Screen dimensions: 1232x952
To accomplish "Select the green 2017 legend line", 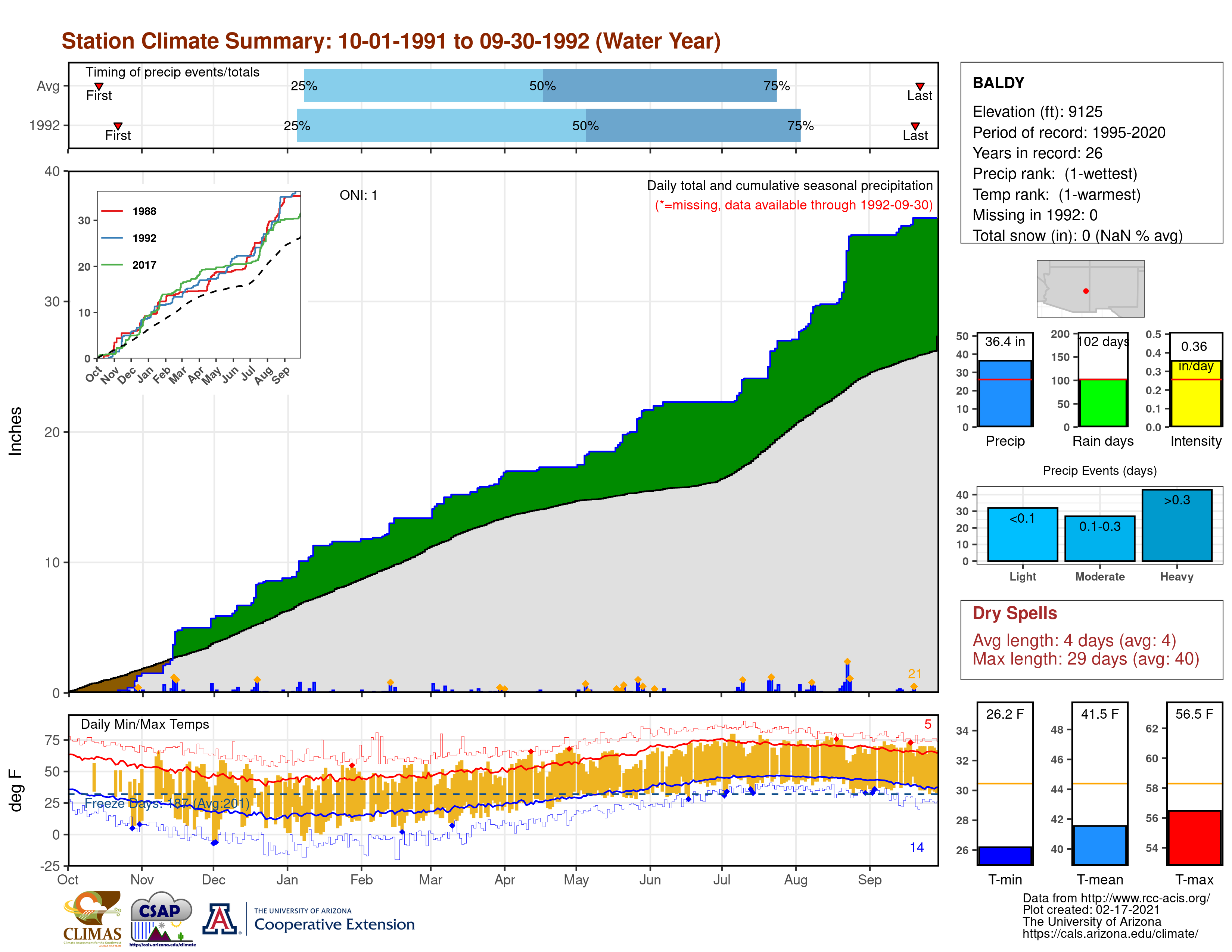I will click(112, 265).
